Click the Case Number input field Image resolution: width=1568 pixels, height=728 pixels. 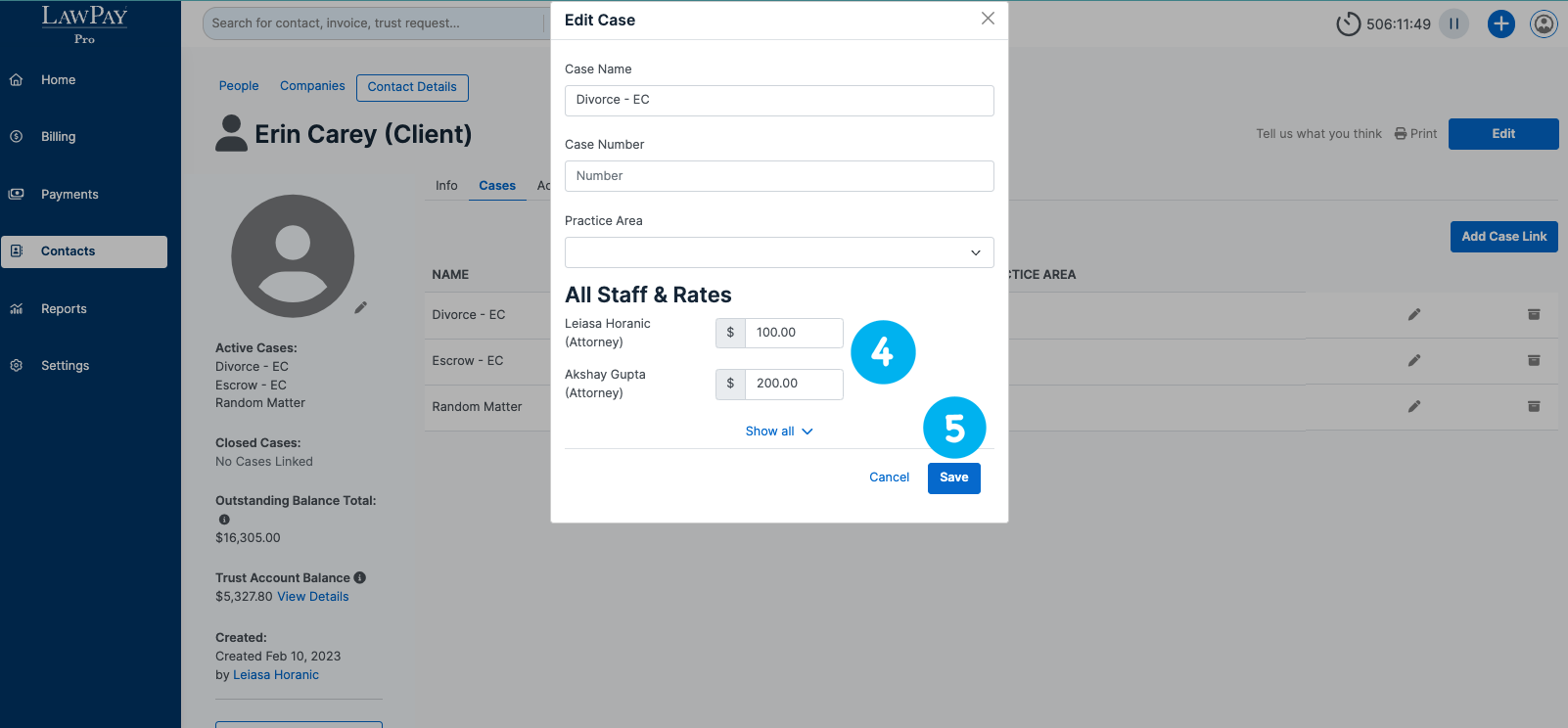[x=779, y=176]
